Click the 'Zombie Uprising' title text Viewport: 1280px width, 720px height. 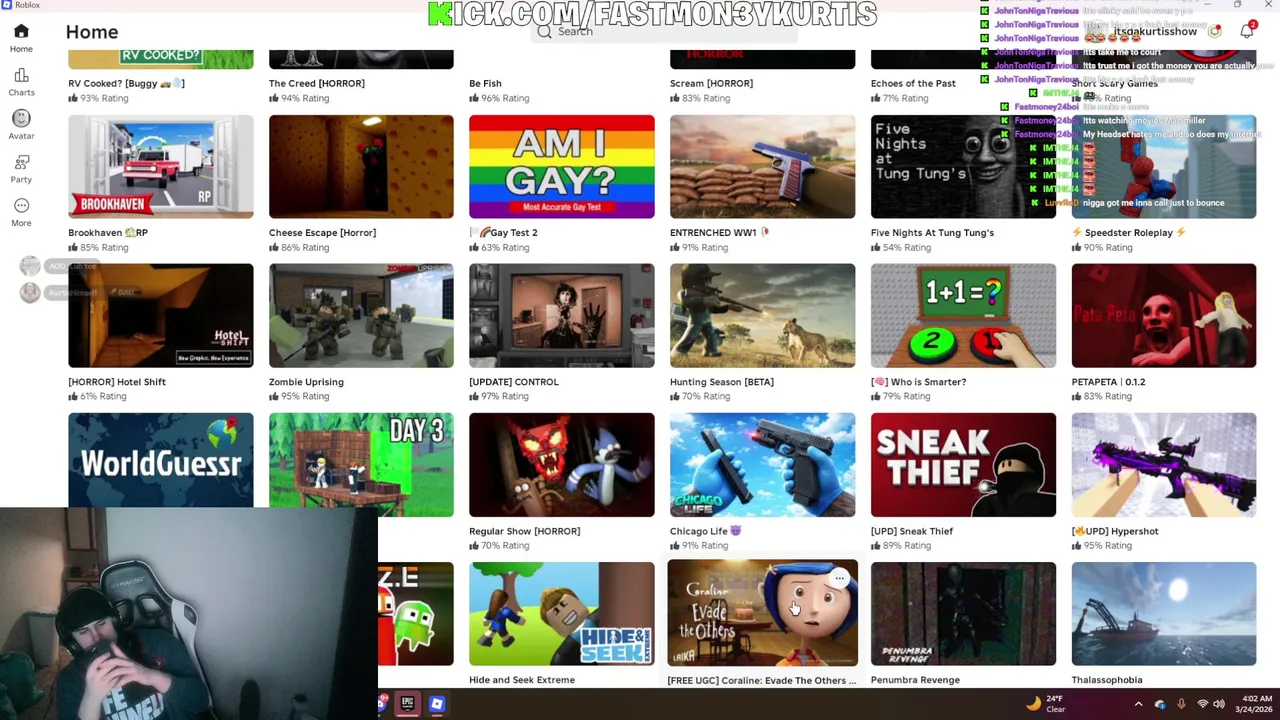[306, 382]
